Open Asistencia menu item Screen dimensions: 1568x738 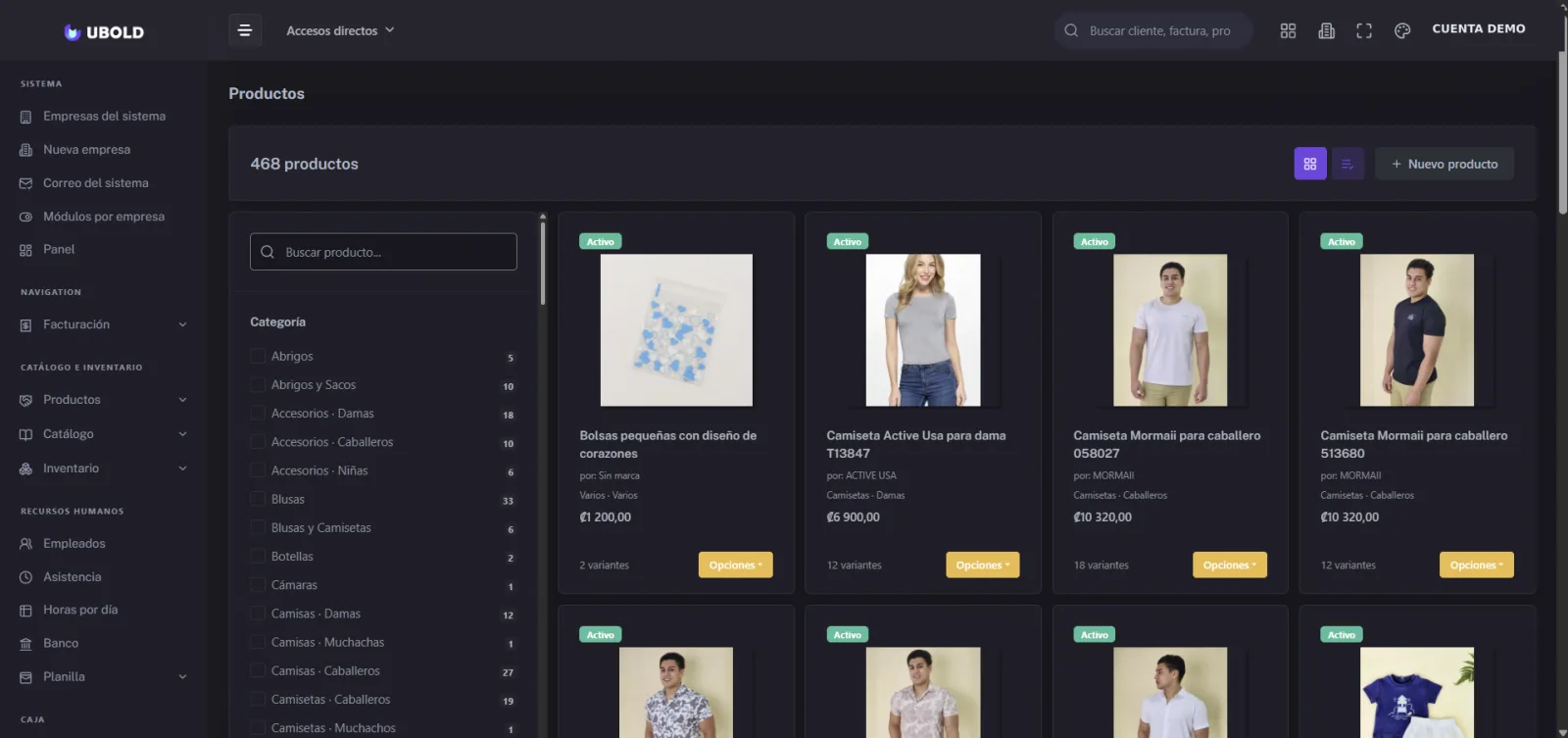pyautogui.click(x=73, y=577)
